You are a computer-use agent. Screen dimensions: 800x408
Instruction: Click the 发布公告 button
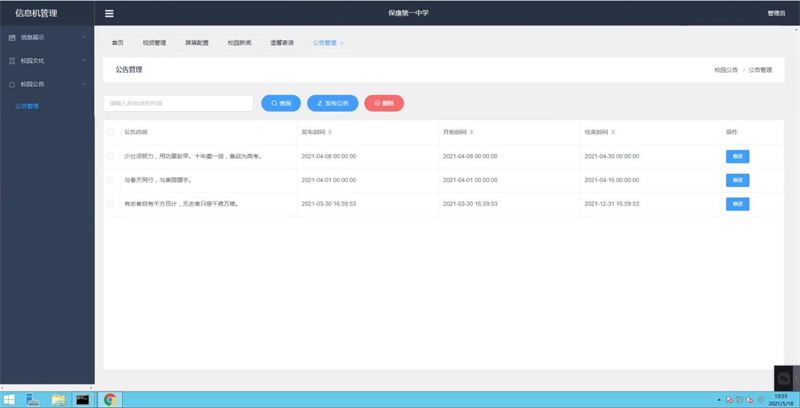tap(333, 103)
